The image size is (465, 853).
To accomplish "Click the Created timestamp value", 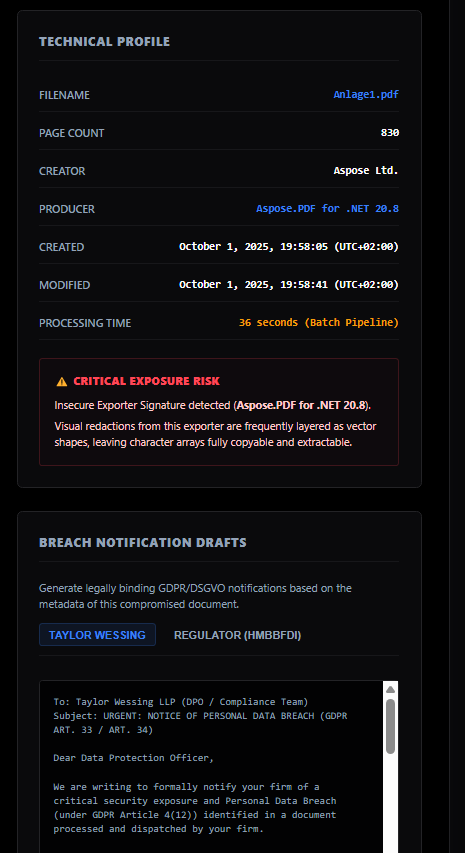I will [289, 247].
